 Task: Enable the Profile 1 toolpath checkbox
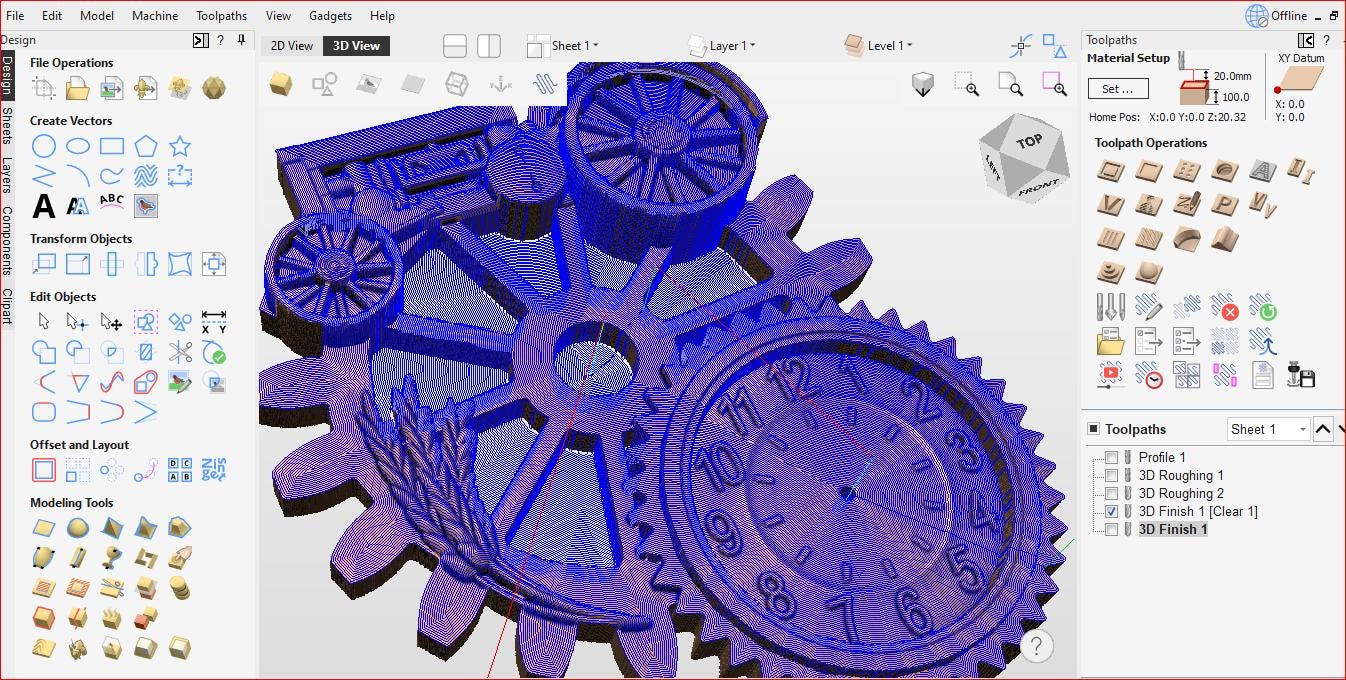pyautogui.click(x=1111, y=457)
